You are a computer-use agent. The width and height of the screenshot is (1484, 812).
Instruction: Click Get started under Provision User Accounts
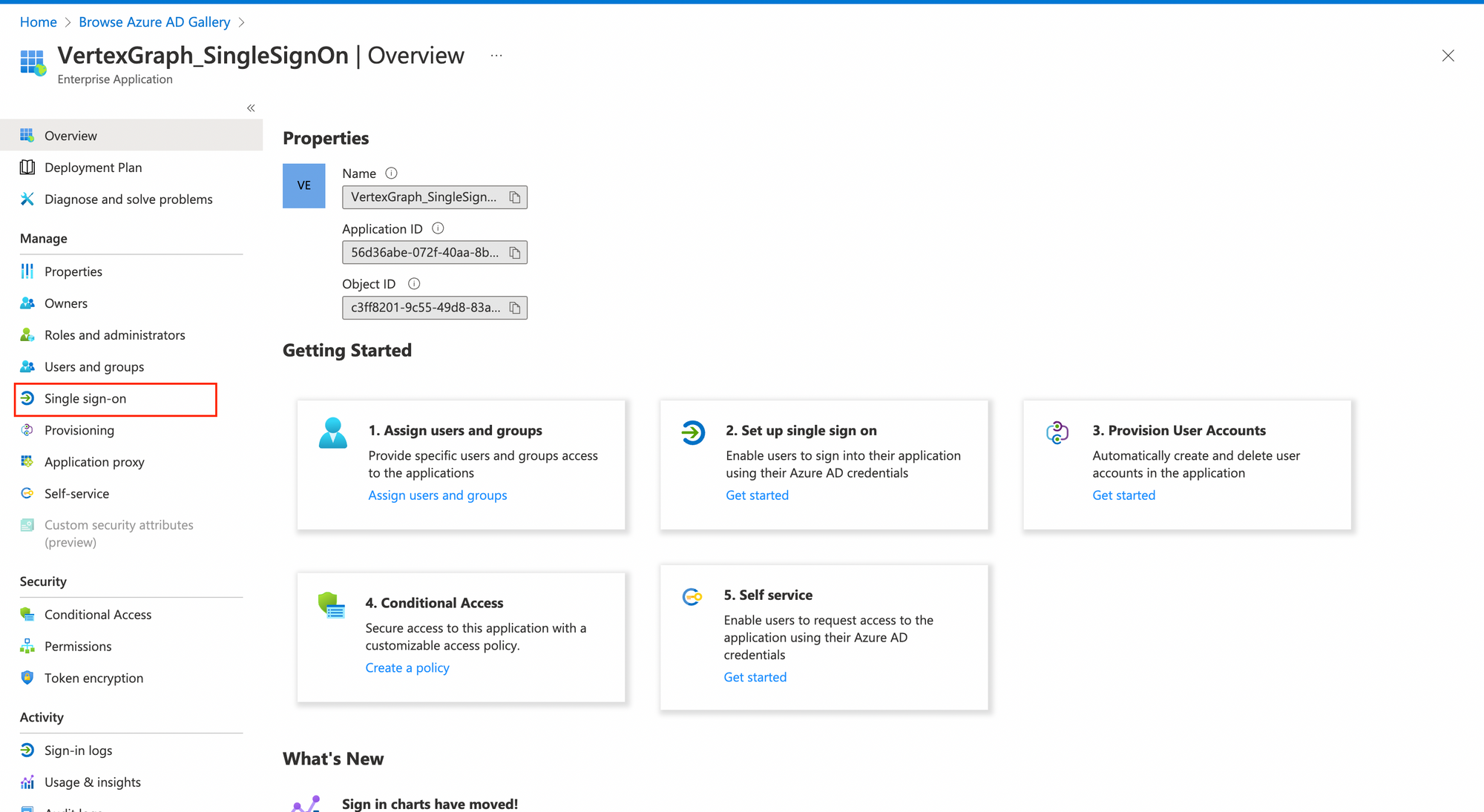pyautogui.click(x=1123, y=495)
